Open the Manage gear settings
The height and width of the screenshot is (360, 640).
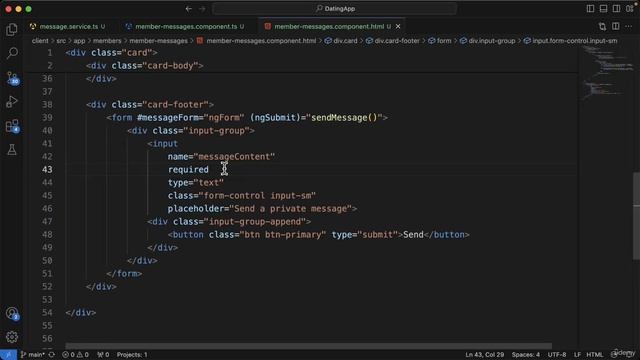click(x=12, y=337)
